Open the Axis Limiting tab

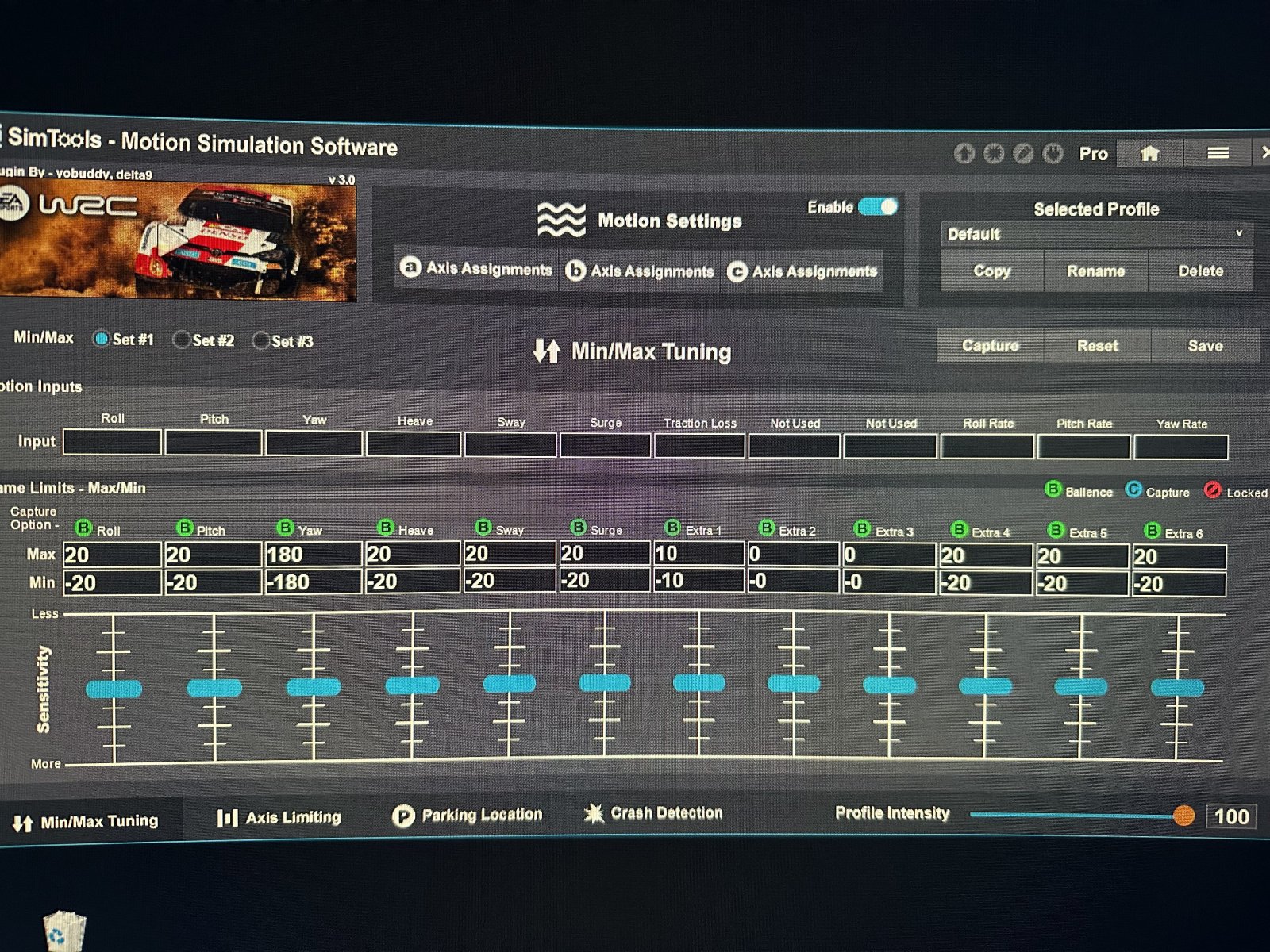[279, 817]
